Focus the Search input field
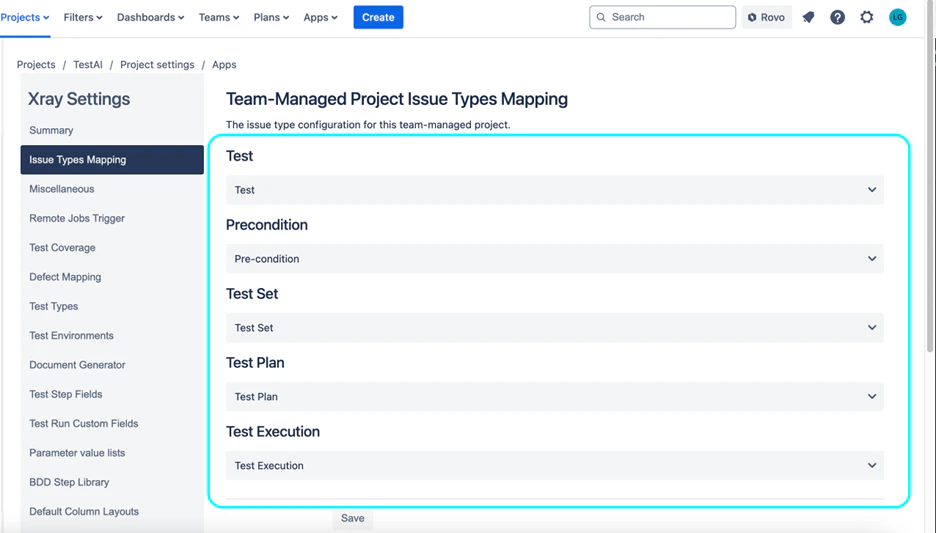 point(662,17)
